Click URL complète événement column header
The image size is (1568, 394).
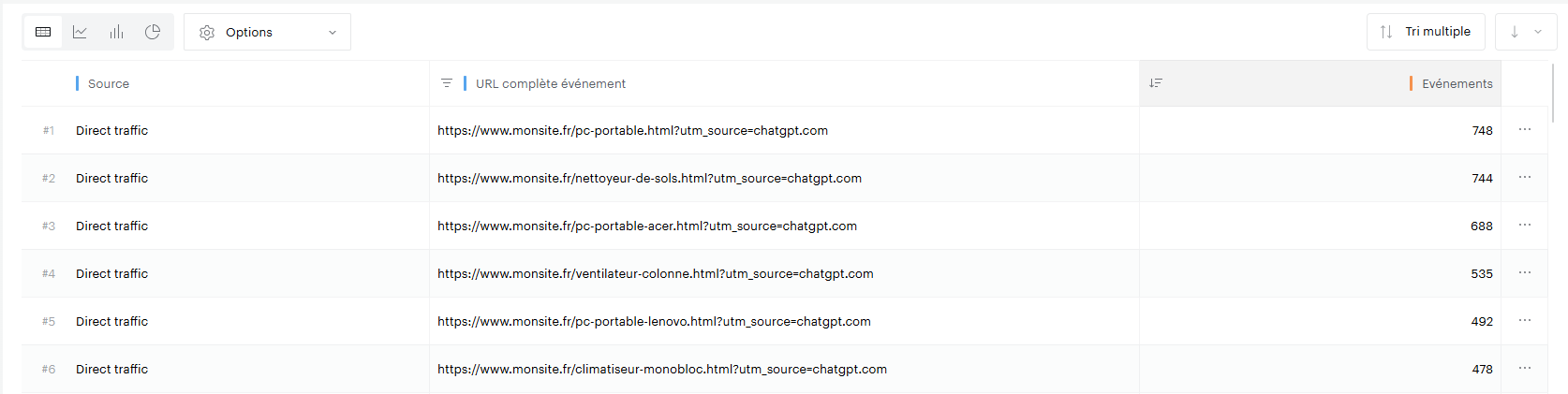coord(550,83)
